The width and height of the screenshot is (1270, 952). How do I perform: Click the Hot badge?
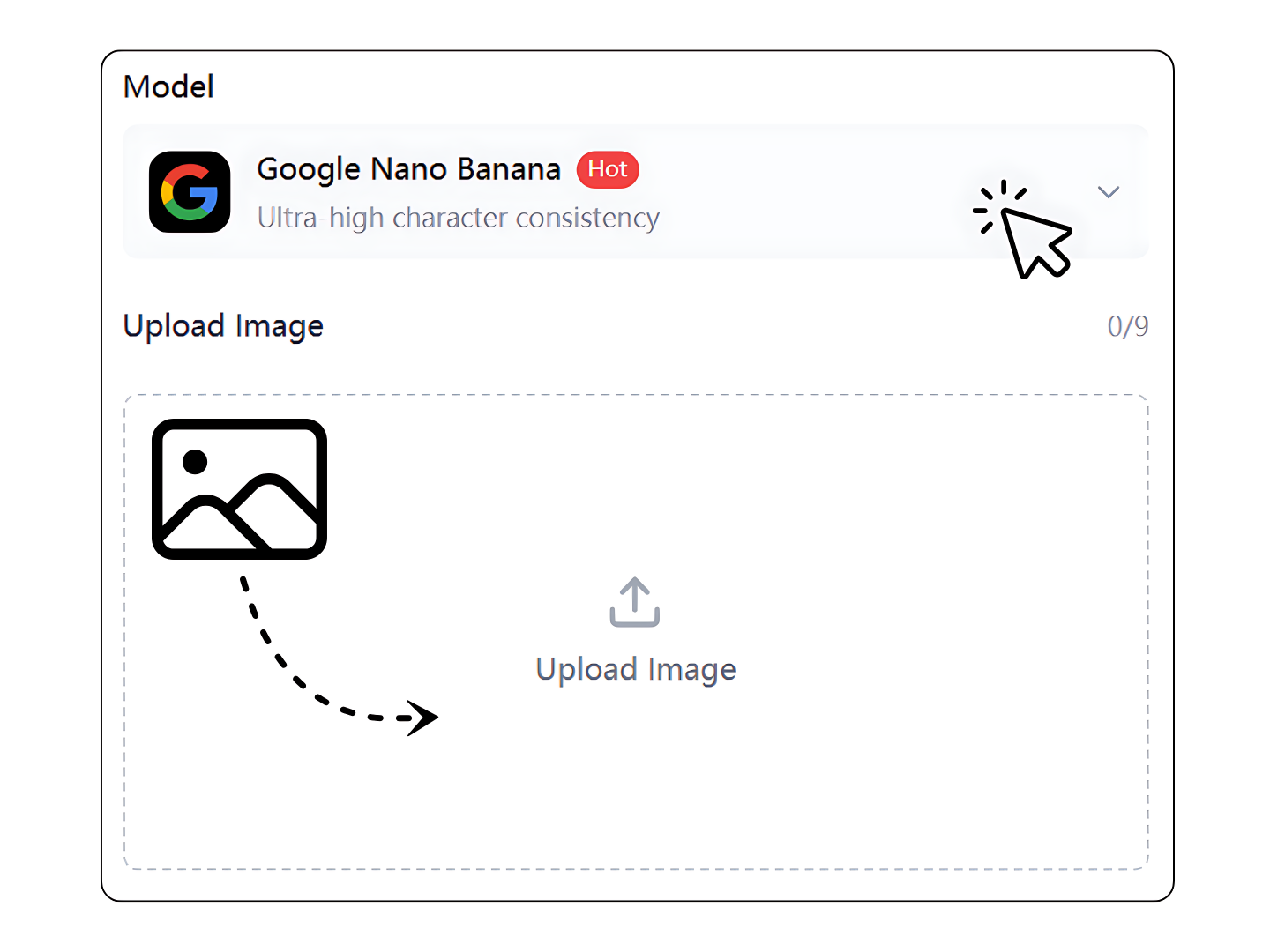click(x=608, y=169)
